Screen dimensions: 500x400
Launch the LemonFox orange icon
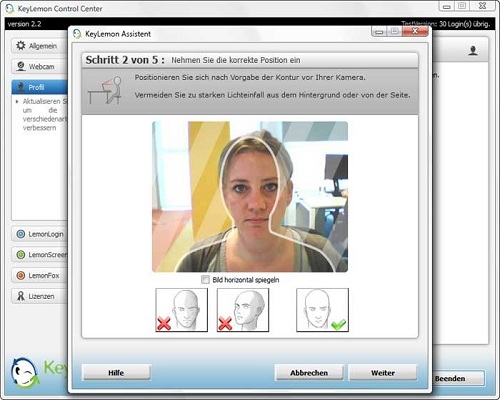click(21, 275)
